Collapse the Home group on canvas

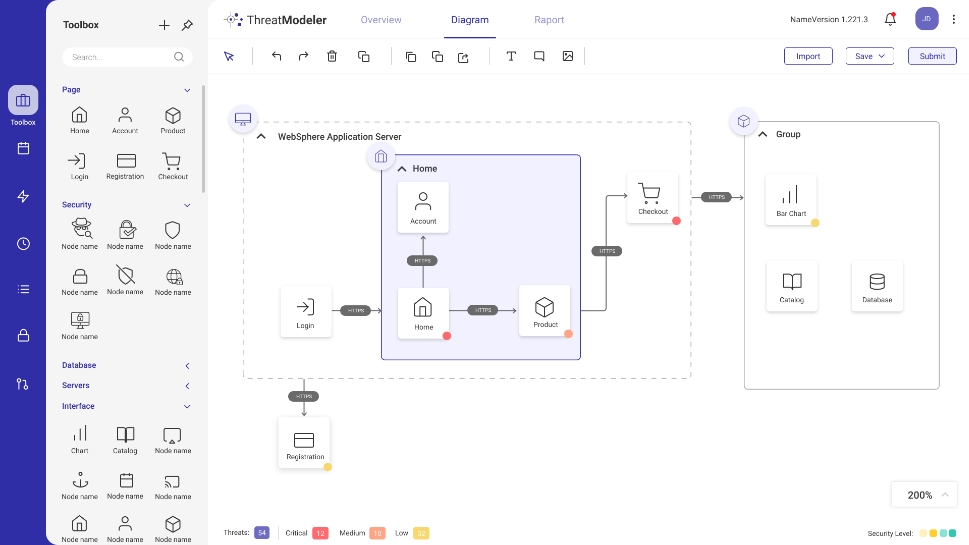pos(402,169)
